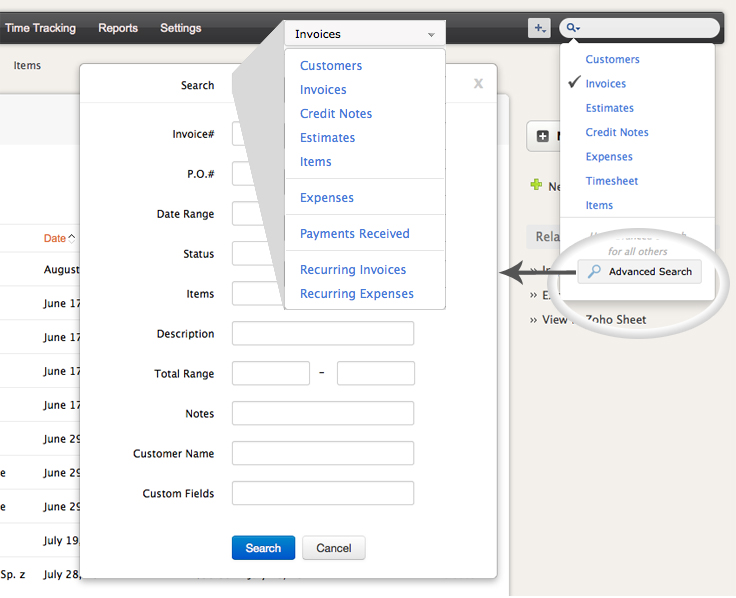Sort by the Date column header

tap(54, 238)
